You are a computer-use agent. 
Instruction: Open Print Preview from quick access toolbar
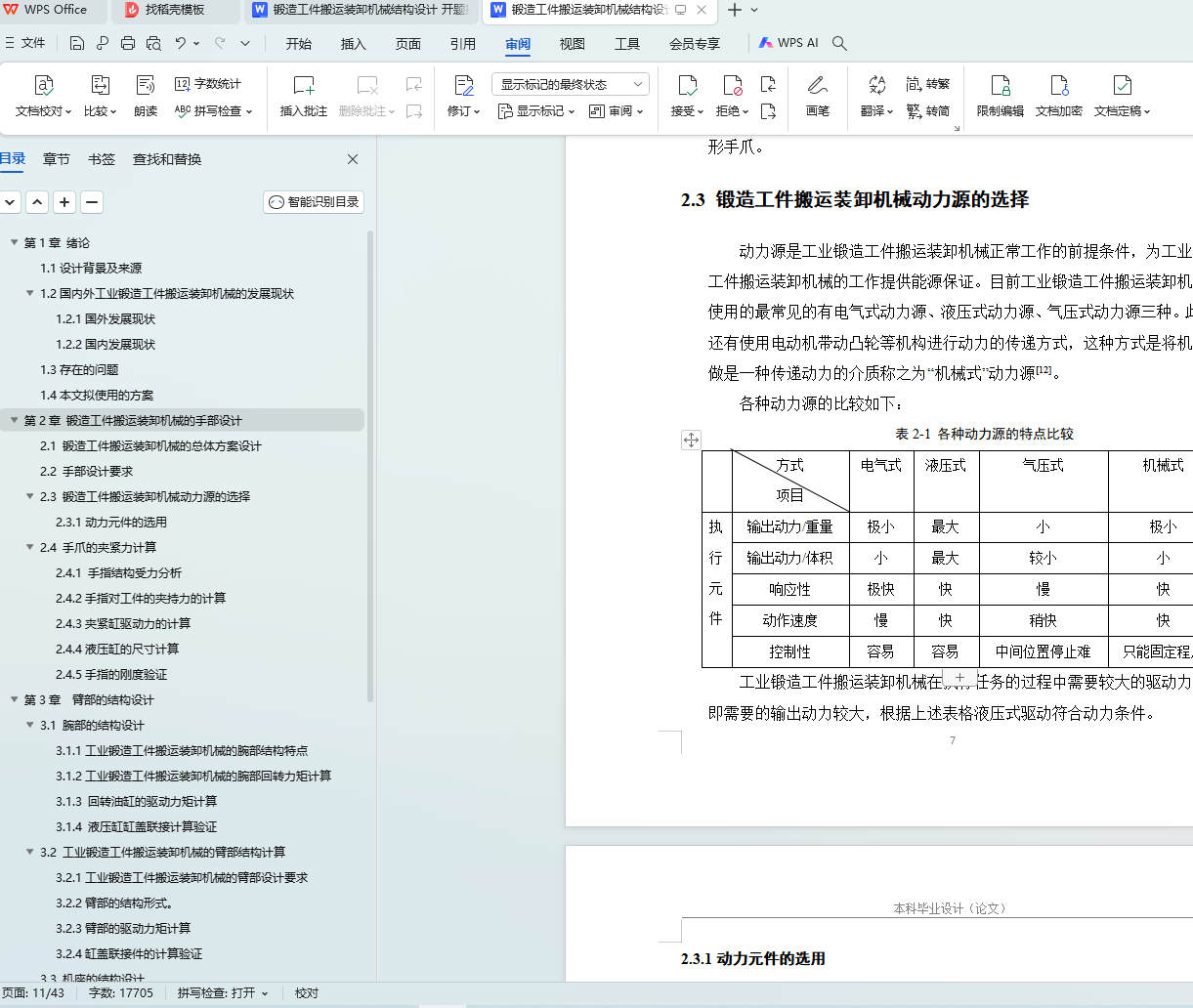[153, 43]
